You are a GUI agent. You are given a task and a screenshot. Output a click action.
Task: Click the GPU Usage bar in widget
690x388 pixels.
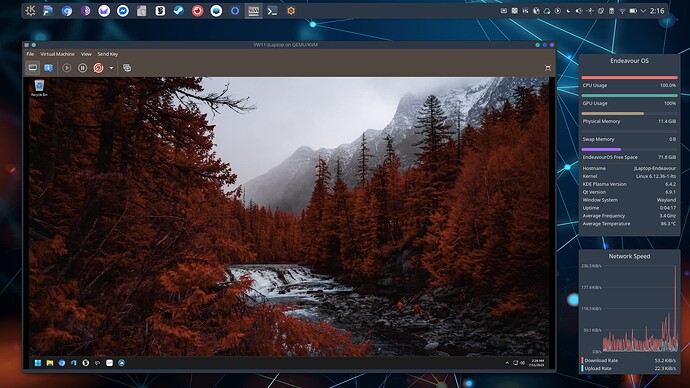629,95
